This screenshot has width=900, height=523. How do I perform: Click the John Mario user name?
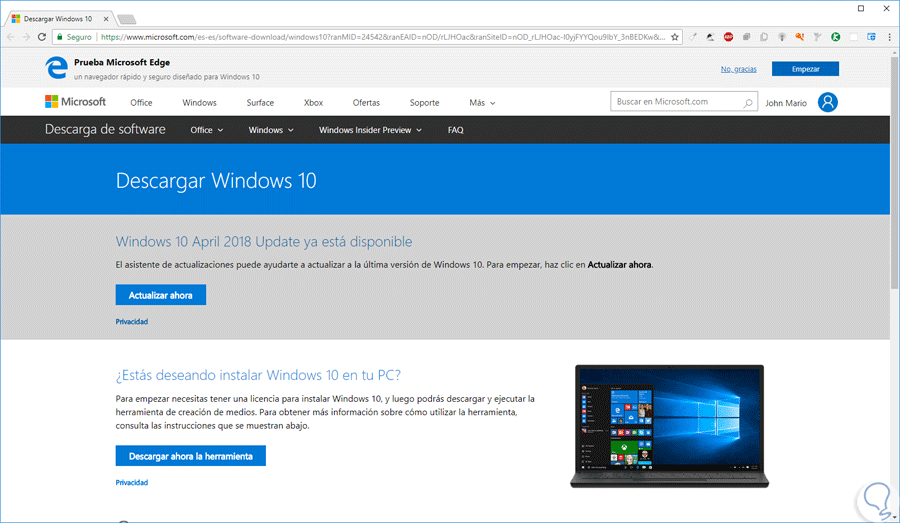point(786,103)
